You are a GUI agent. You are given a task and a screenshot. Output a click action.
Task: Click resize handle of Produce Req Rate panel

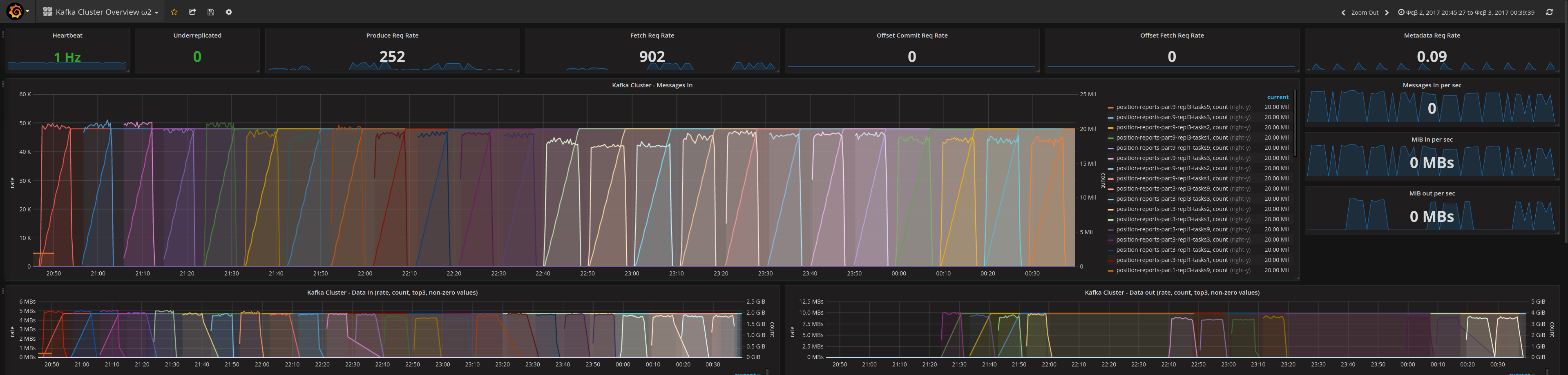point(517,71)
